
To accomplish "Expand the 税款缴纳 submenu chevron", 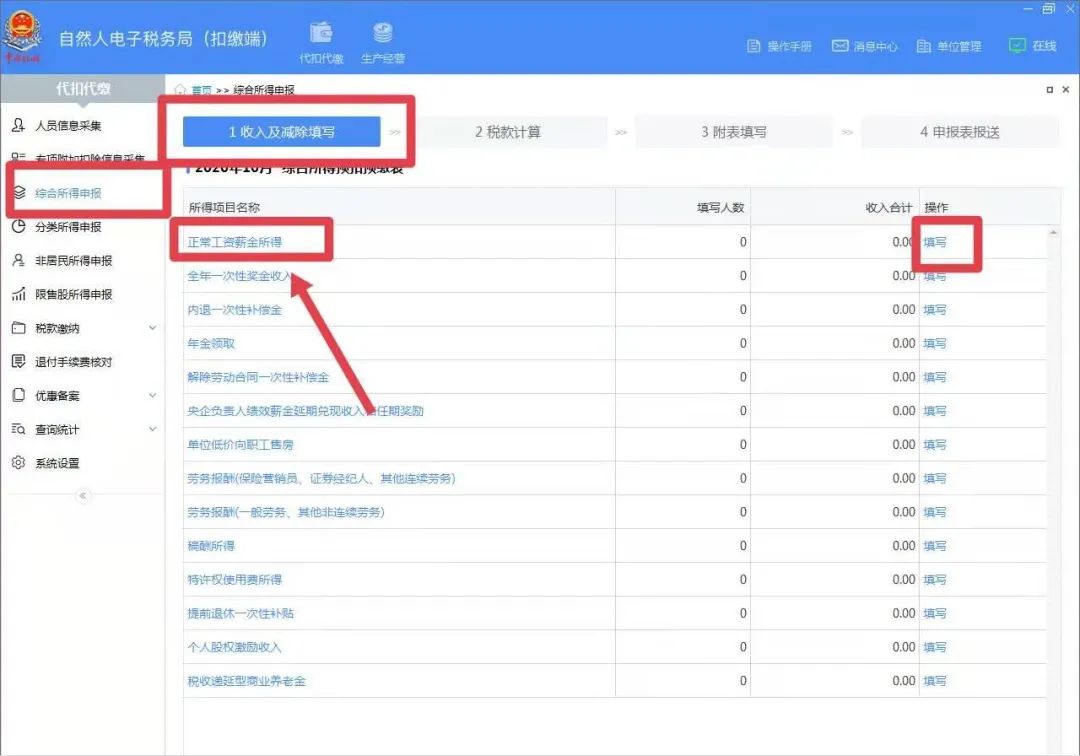I will (153, 328).
